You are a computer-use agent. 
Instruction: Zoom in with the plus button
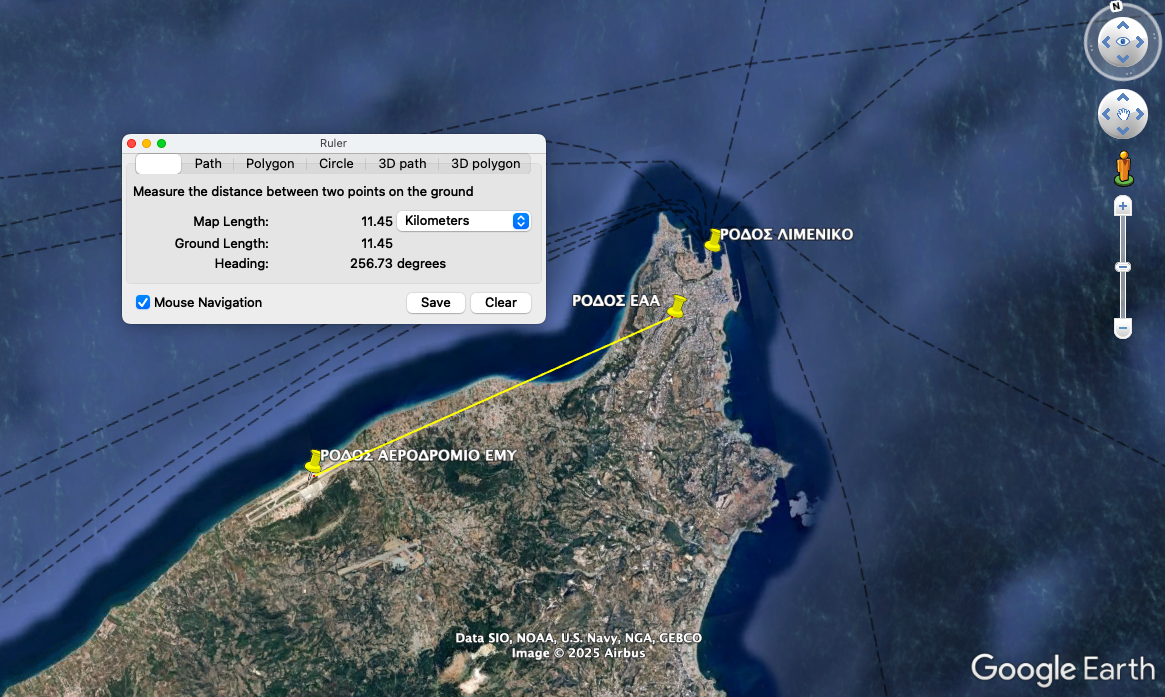[x=1123, y=206]
